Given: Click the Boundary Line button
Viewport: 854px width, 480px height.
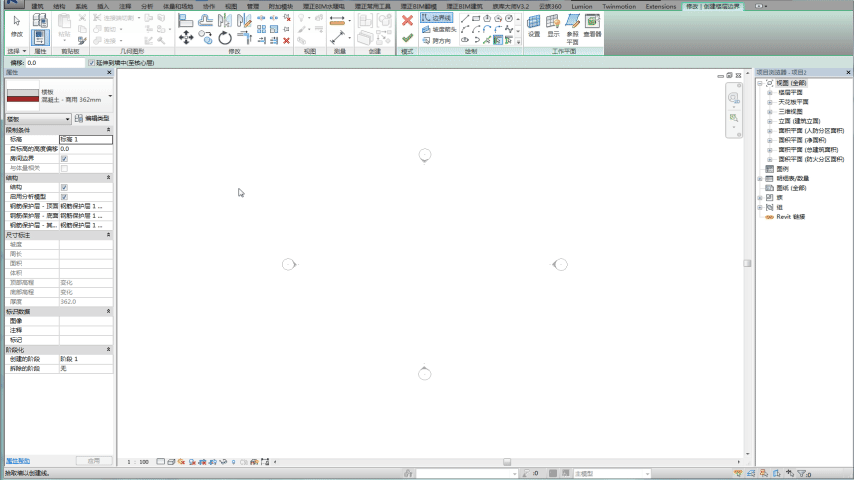Looking at the screenshot, I should (x=436, y=18).
